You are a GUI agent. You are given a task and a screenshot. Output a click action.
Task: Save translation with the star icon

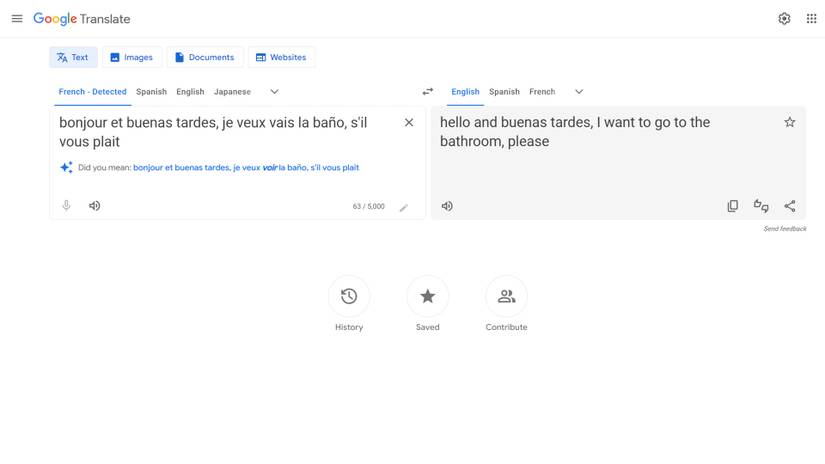point(790,123)
